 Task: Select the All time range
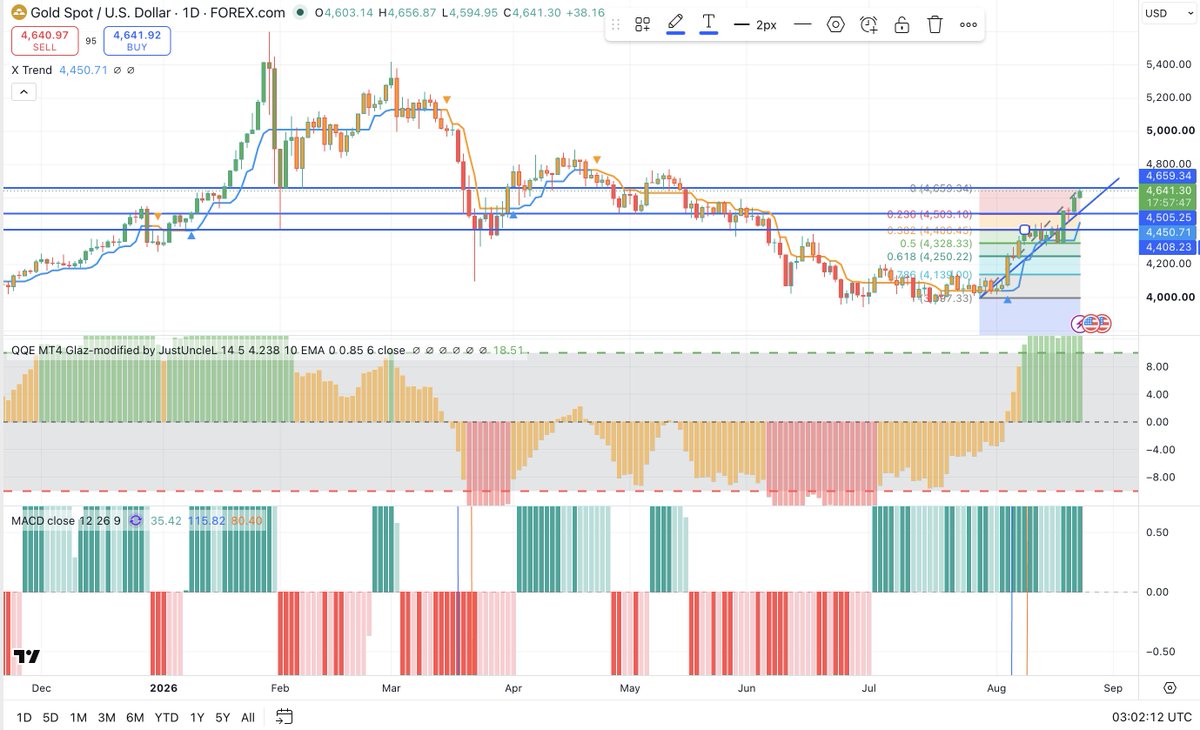click(248, 717)
